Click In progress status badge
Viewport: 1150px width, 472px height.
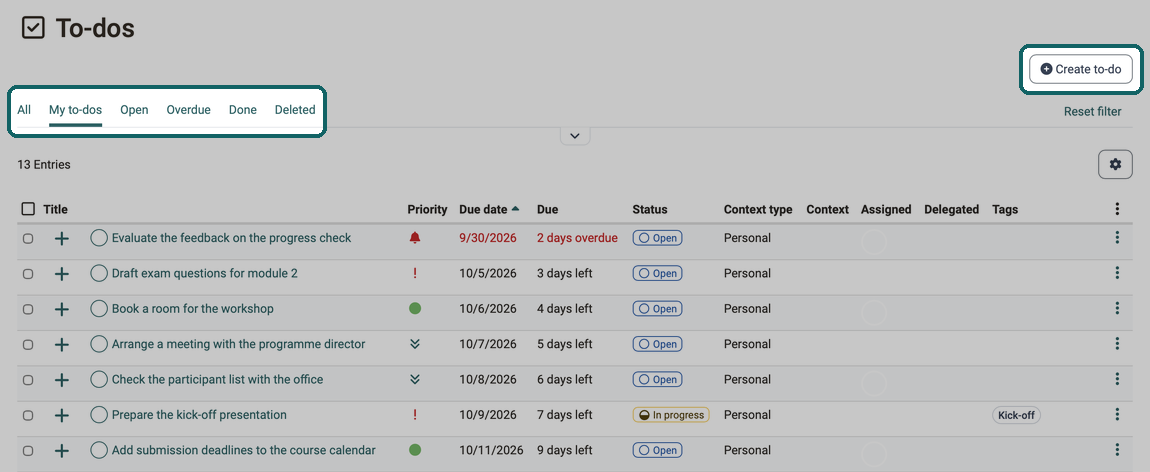[671, 415]
